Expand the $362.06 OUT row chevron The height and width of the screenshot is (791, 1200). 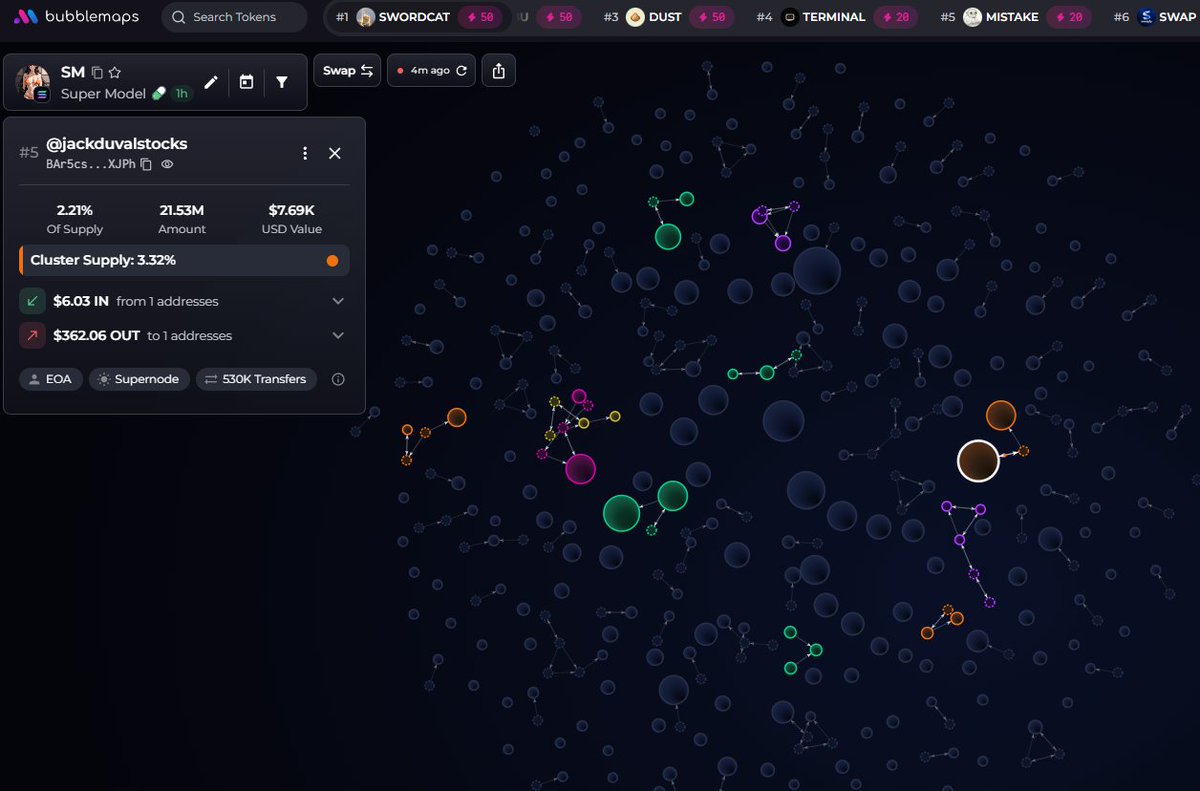[x=338, y=336]
